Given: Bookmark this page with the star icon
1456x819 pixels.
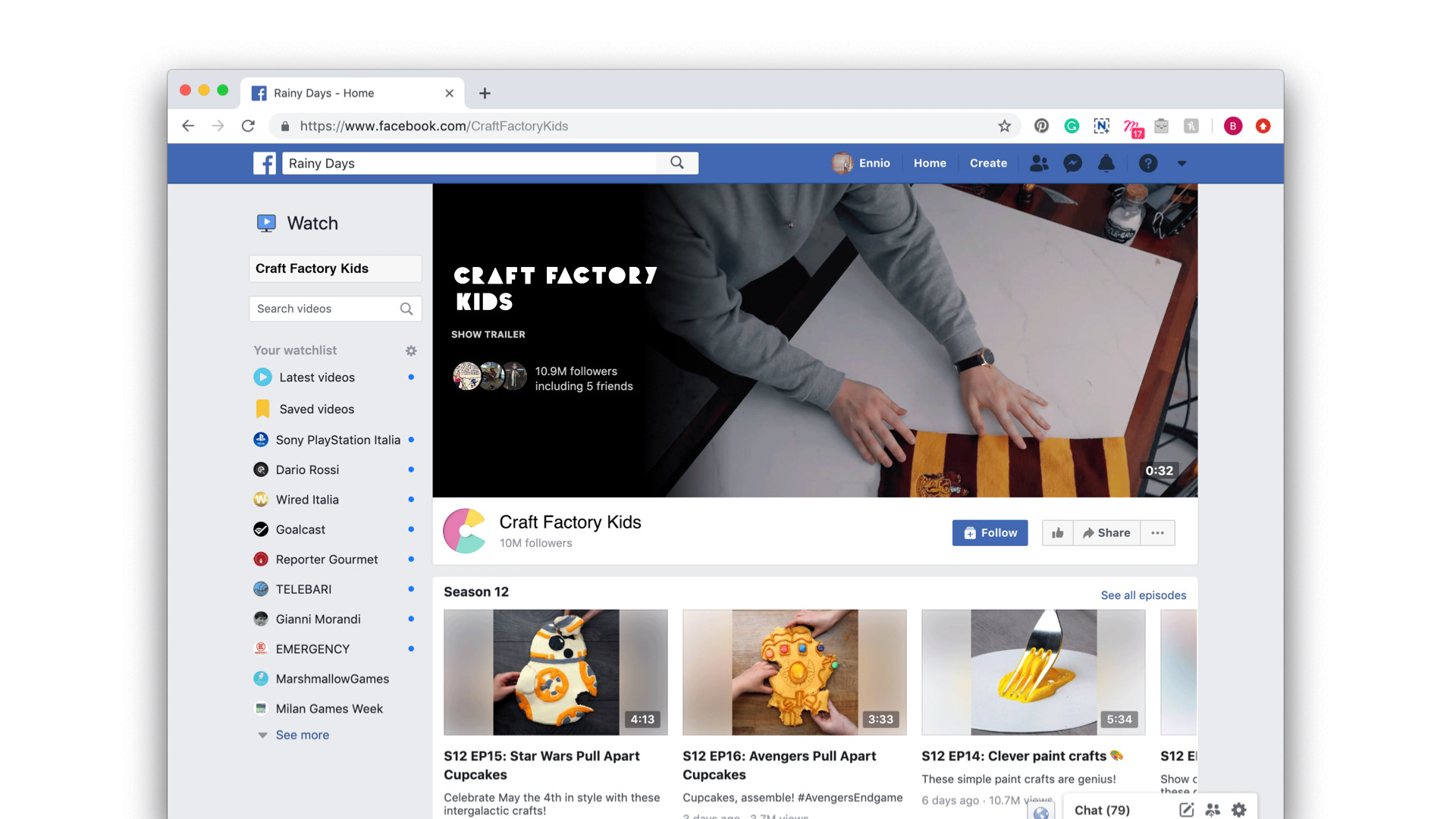Looking at the screenshot, I should tap(1004, 126).
